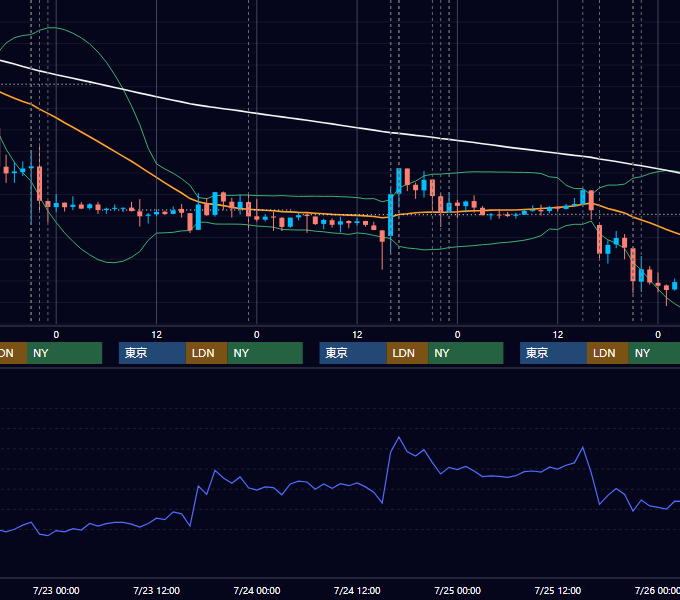Click the LDN session block for 7/25
This screenshot has height=600, width=680.
(608, 353)
